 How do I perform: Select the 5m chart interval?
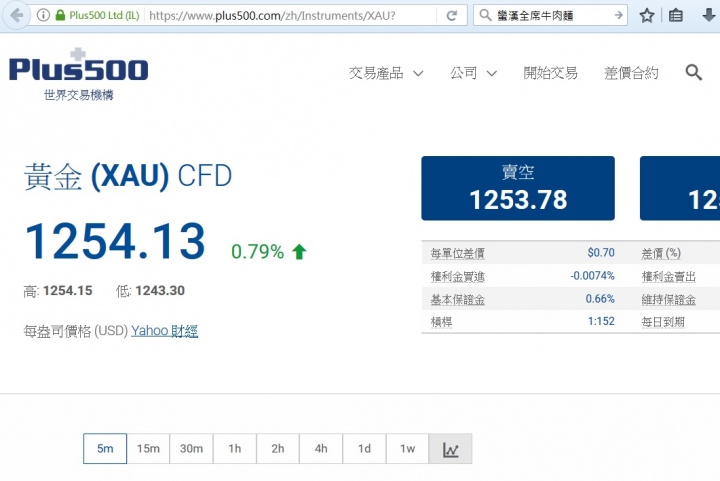click(x=105, y=448)
